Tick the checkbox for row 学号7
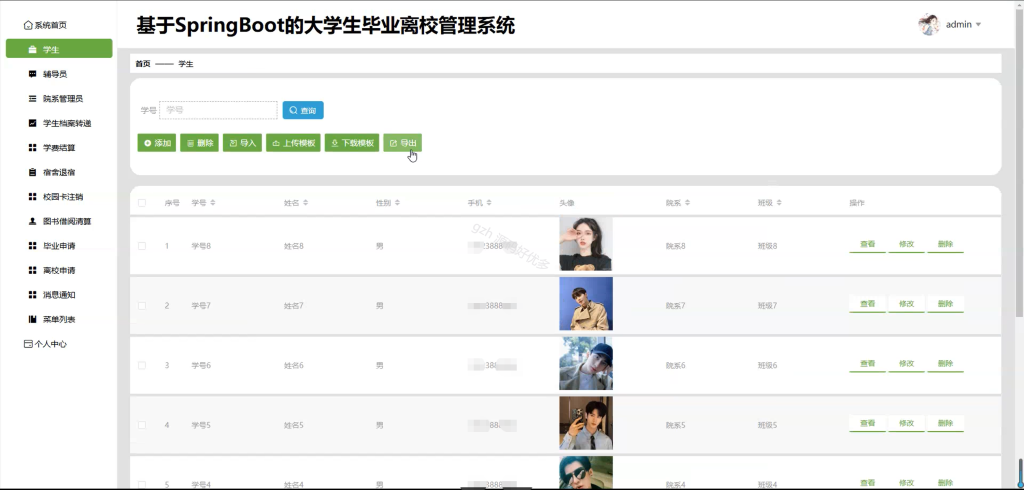Viewport: 1024px width, 490px height. [142, 306]
